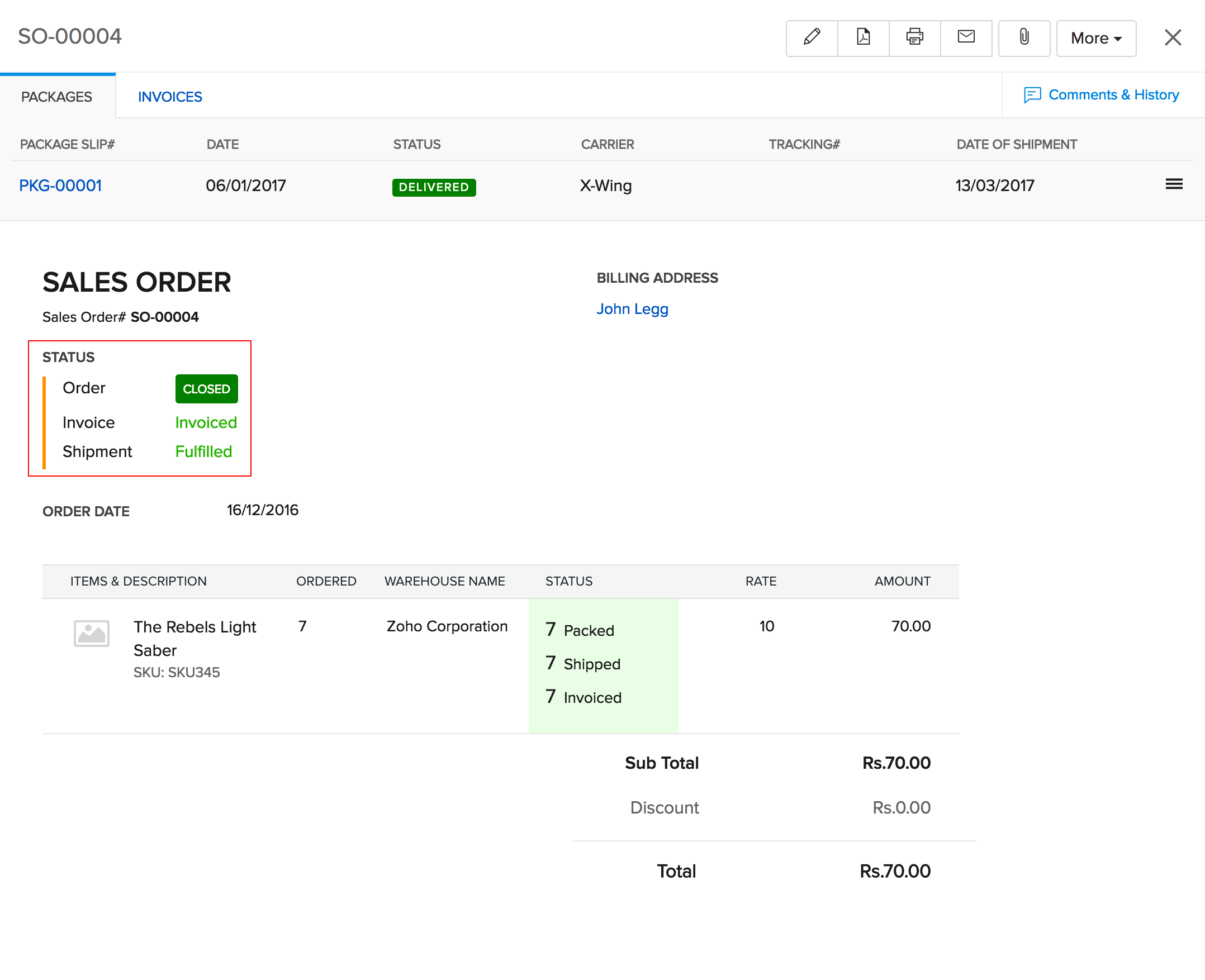Image resolution: width=1205 pixels, height=980 pixels.
Task: Open Comments & History
Action: tap(1102, 94)
